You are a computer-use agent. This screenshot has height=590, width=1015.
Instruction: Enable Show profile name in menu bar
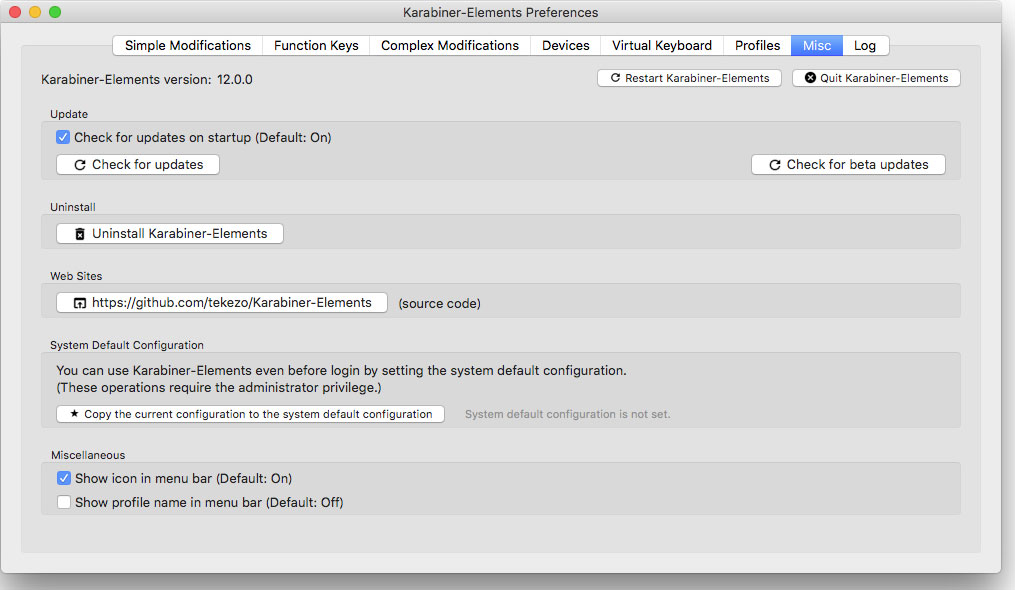click(63, 502)
